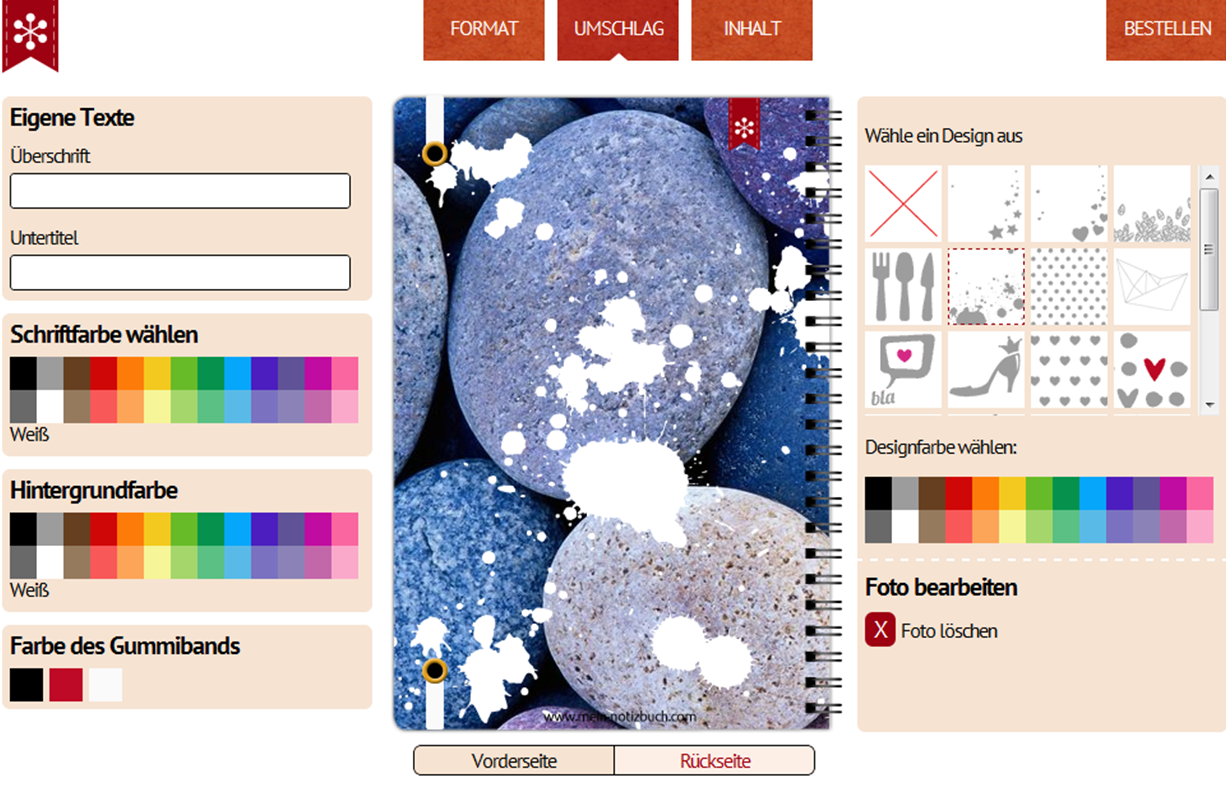Click the Überschrift text field

(x=180, y=191)
